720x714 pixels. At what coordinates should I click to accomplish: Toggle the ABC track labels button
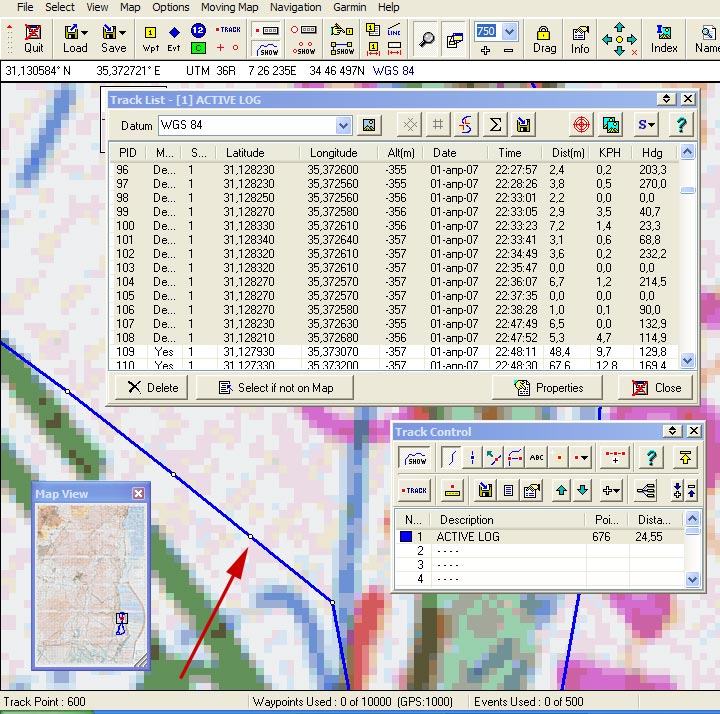click(536, 457)
